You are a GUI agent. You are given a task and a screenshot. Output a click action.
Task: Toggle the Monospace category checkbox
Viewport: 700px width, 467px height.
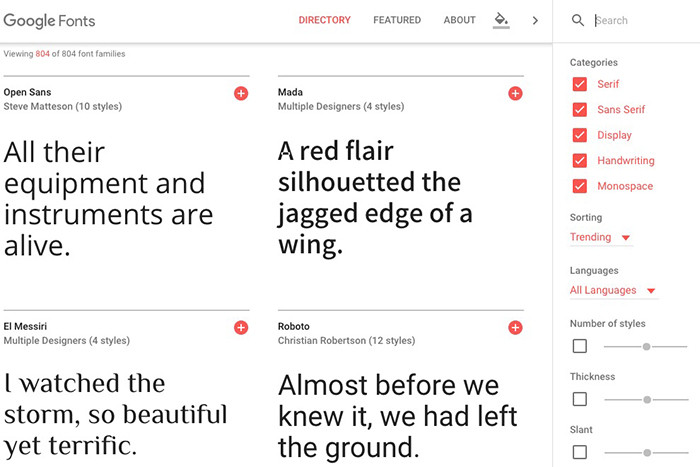click(x=579, y=186)
